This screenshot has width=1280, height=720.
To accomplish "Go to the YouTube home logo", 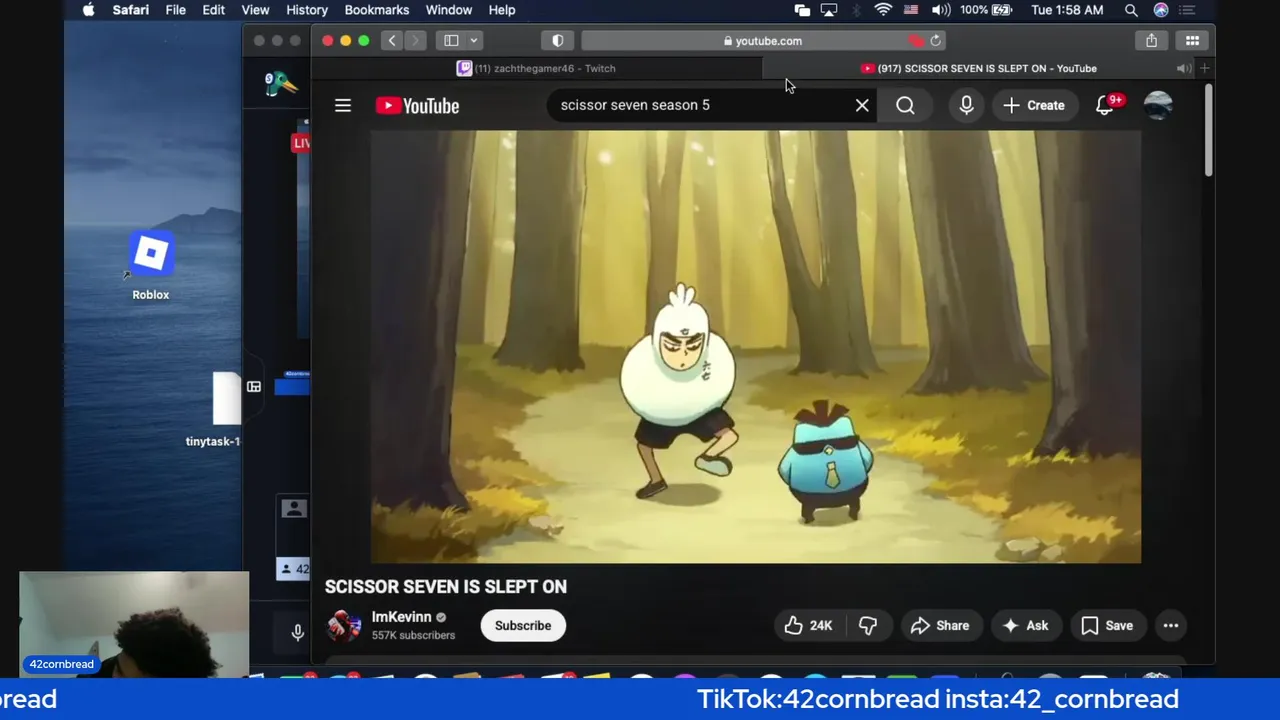I will tap(417, 105).
